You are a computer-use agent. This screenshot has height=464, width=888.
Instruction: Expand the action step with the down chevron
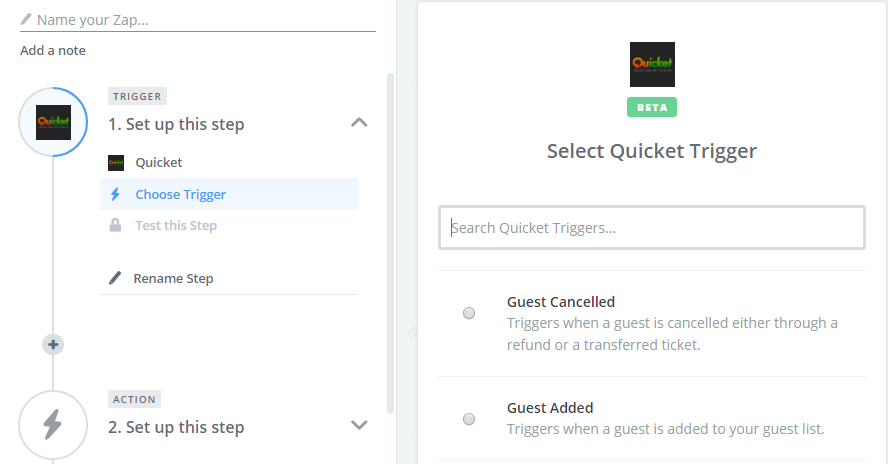tap(359, 425)
